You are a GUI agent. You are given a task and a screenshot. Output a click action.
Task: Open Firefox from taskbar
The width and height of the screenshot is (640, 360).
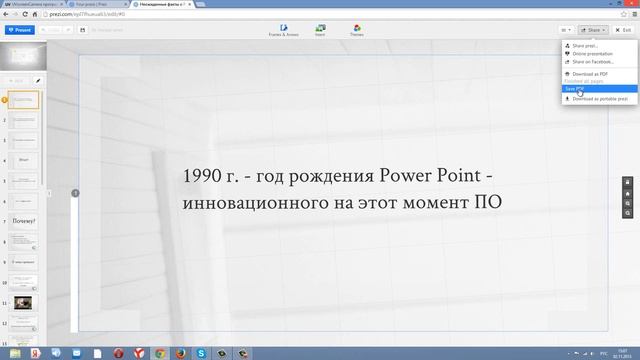180,353
